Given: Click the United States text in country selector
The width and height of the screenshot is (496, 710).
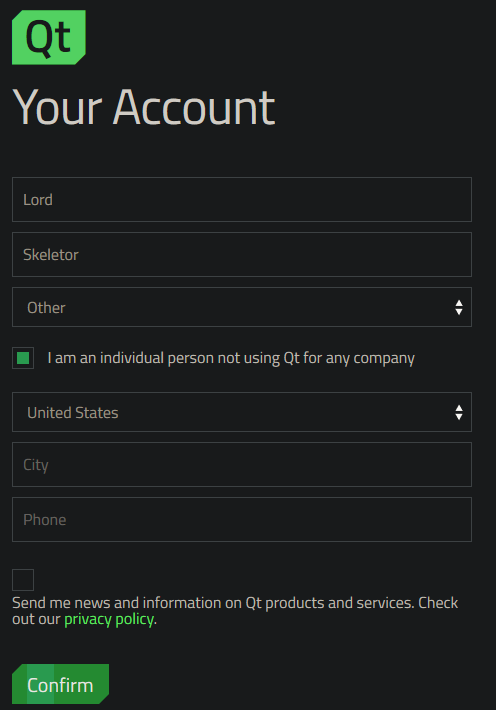Looking at the screenshot, I should 72,413.
